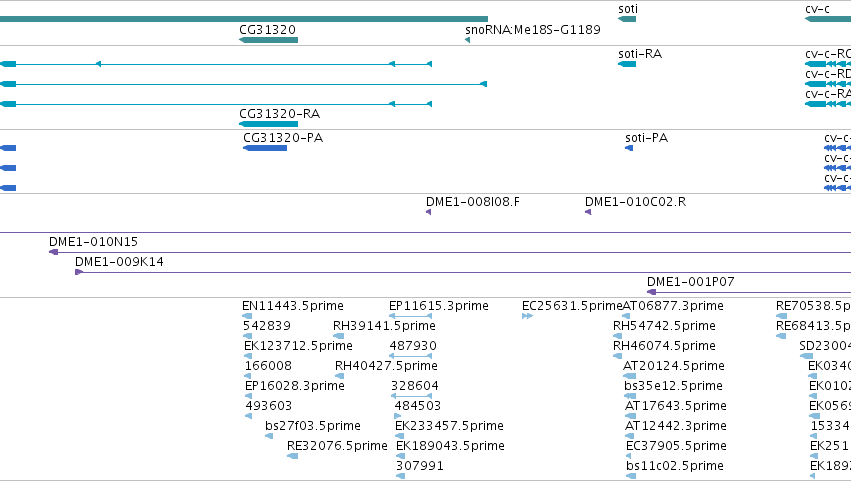851x481 pixels.
Task: Click the RE32076.5prime label
Action: point(337,446)
